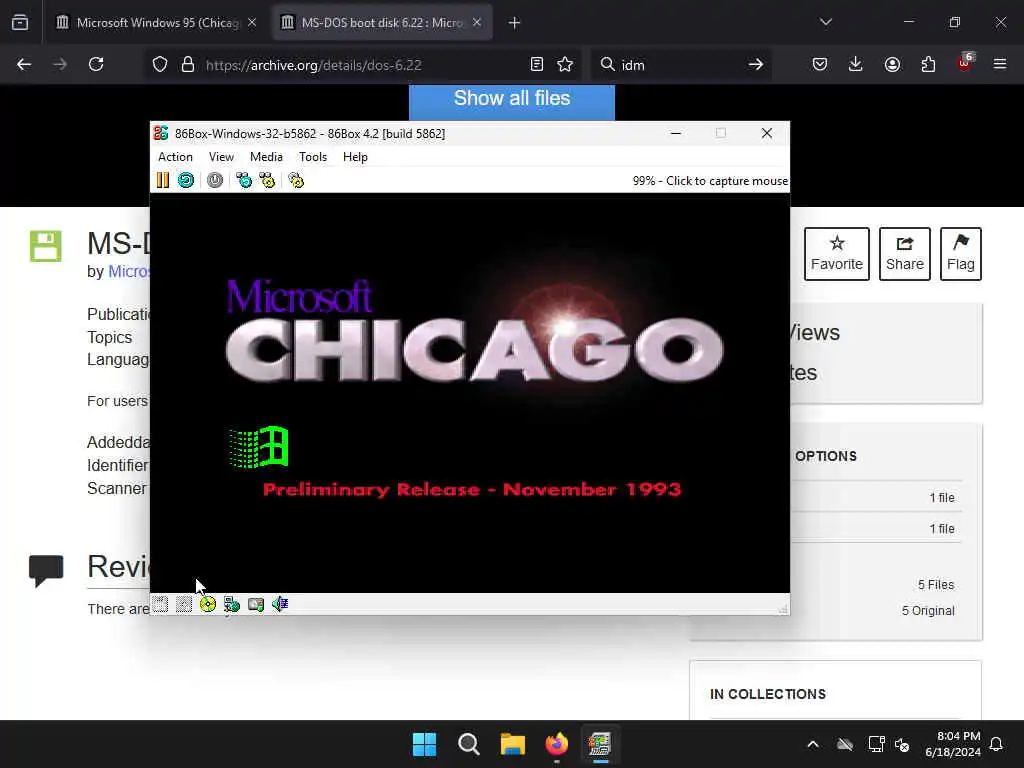This screenshot has height=768, width=1024.
Task: Close the MS-DOS boot disk tab
Action: coord(477,23)
